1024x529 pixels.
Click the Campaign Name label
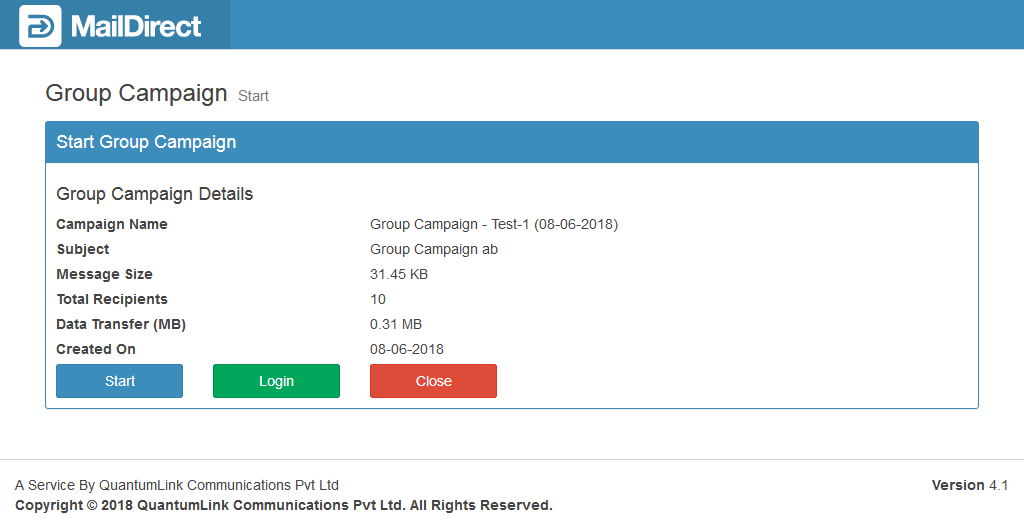pos(112,224)
